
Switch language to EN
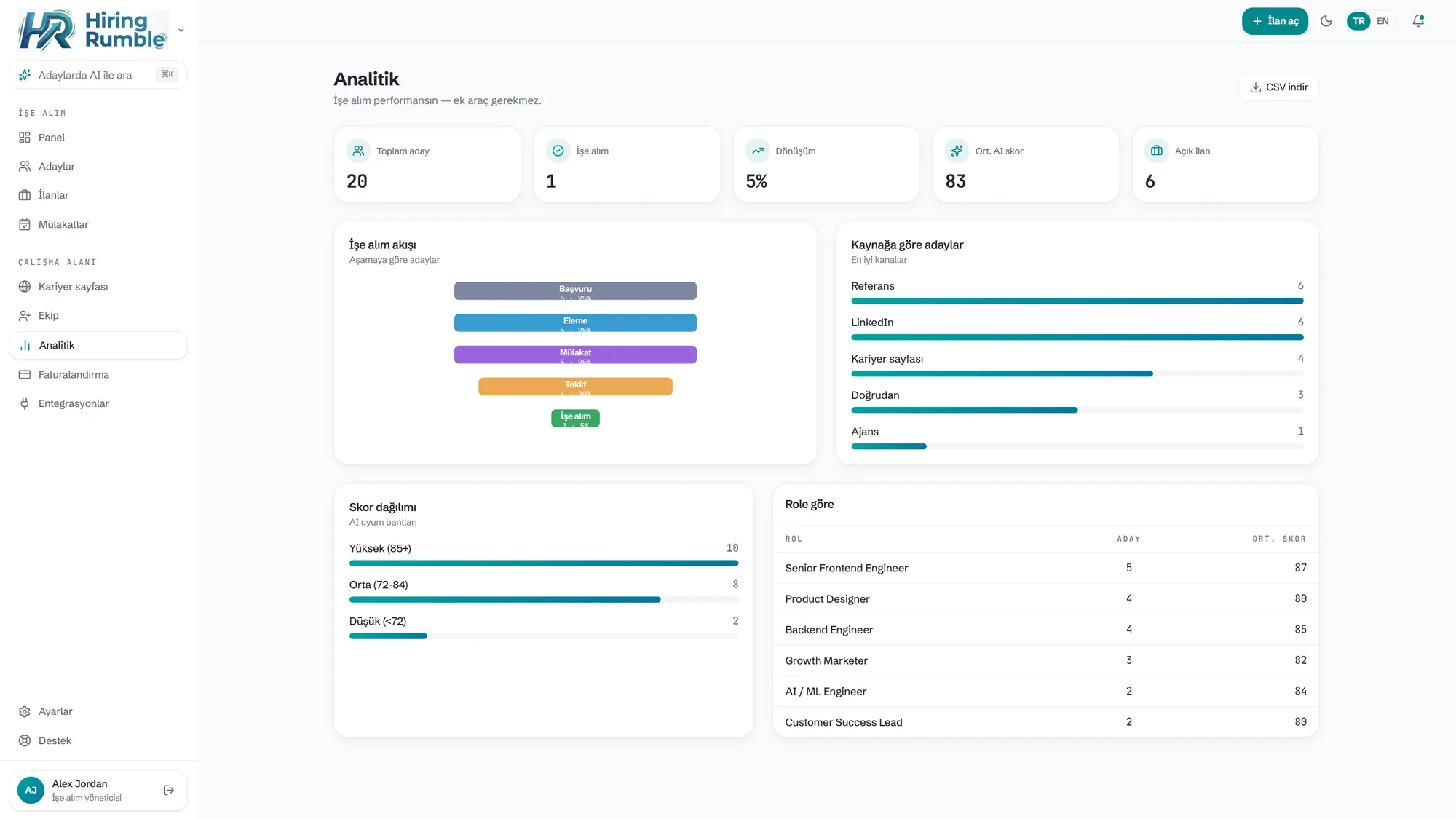point(1382,21)
